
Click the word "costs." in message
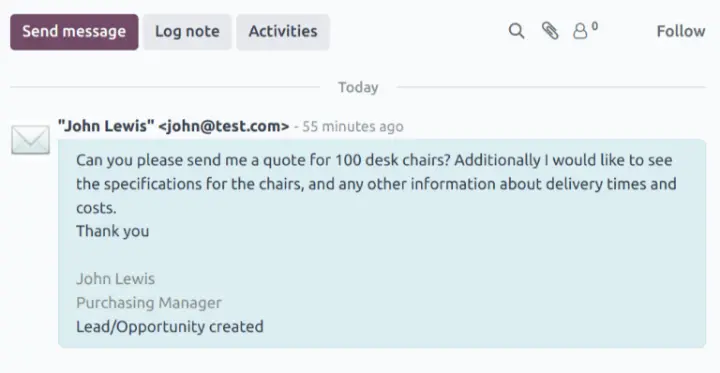[x=96, y=208]
